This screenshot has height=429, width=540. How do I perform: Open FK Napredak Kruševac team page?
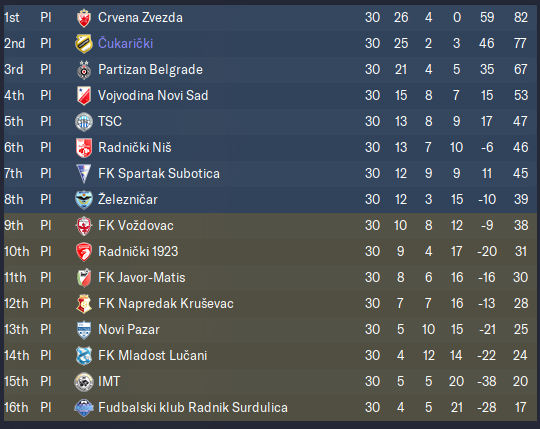[x=166, y=304]
